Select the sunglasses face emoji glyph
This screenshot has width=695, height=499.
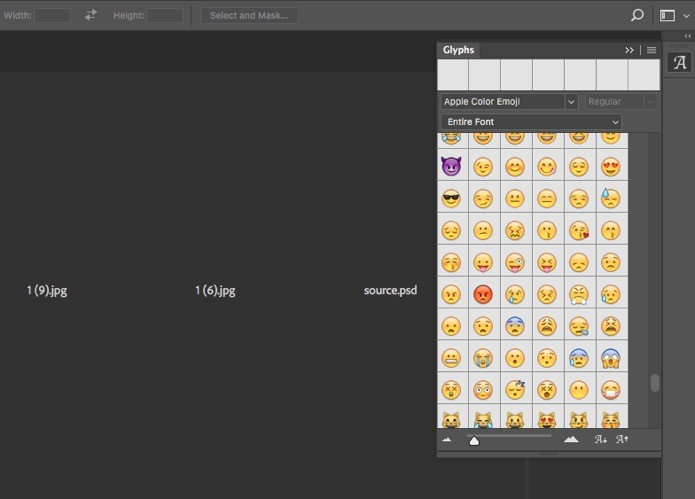pos(451,199)
